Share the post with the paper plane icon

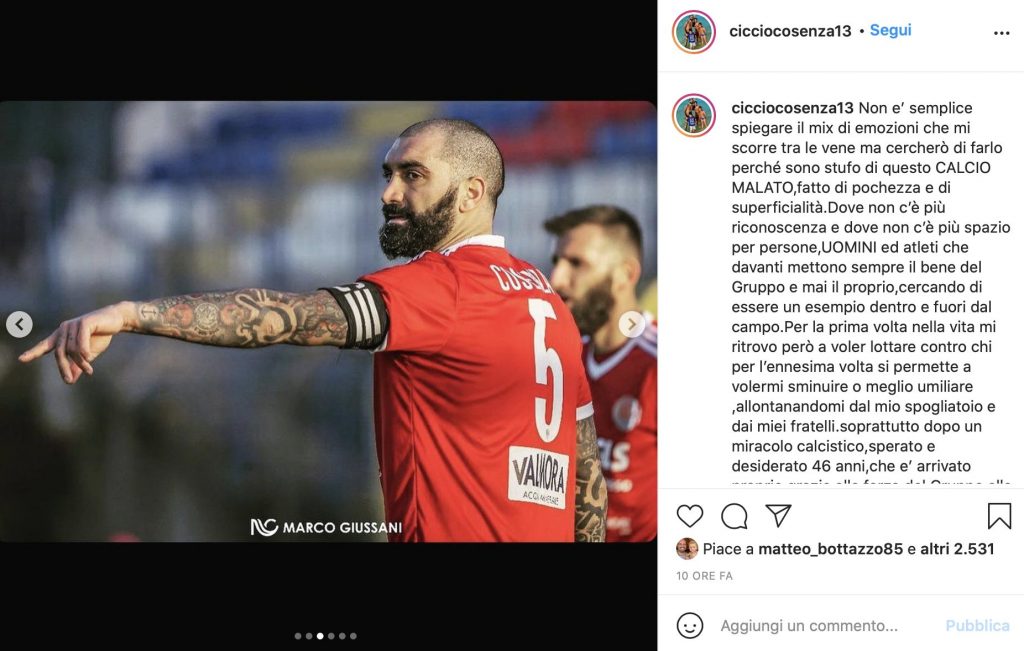(778, 515)
